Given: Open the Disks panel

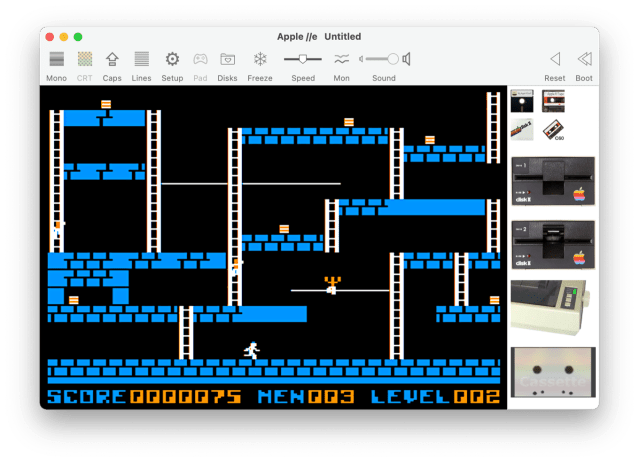Looking at the screenshot, I should [x=228, y=60].
